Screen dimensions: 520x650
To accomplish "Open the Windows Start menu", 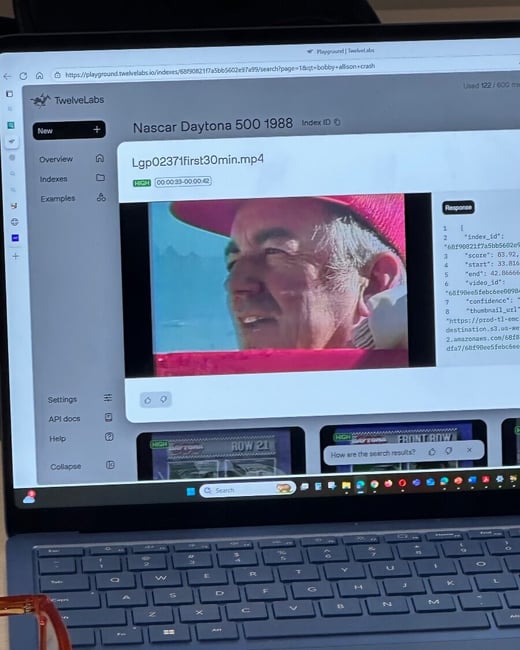I will click(191, 492).
